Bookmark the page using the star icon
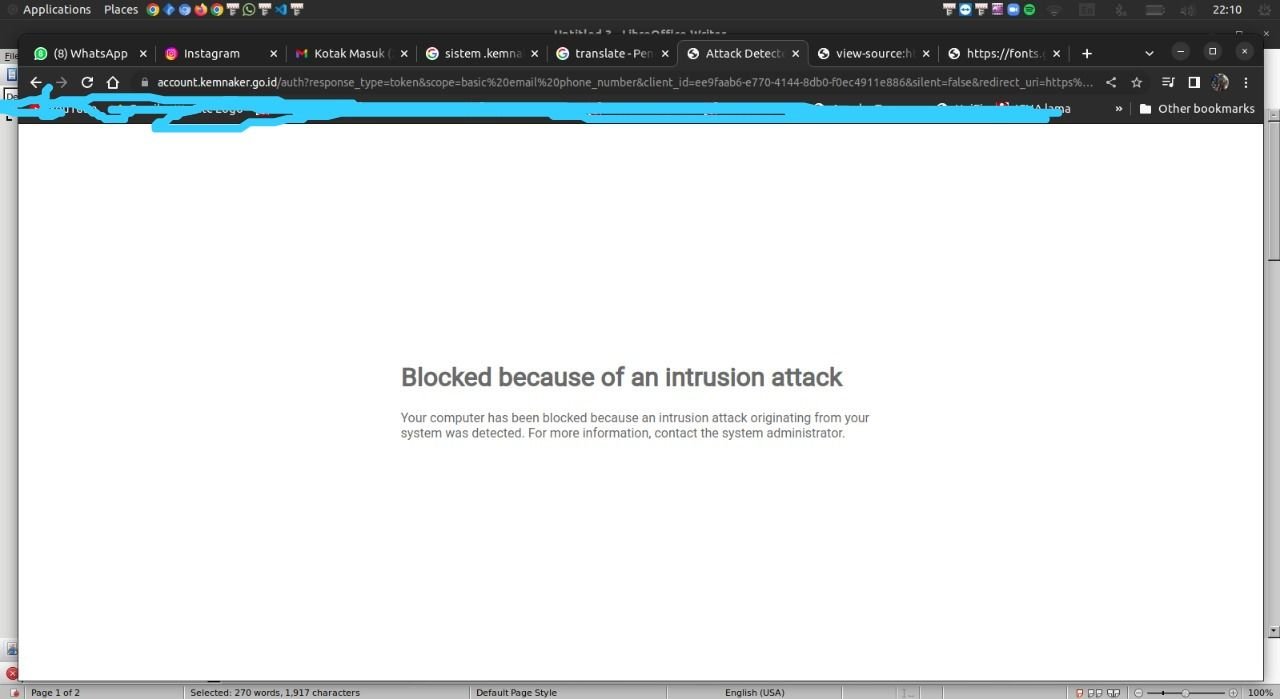Viewport: 1280px width, 699px height. point(1136,82)
